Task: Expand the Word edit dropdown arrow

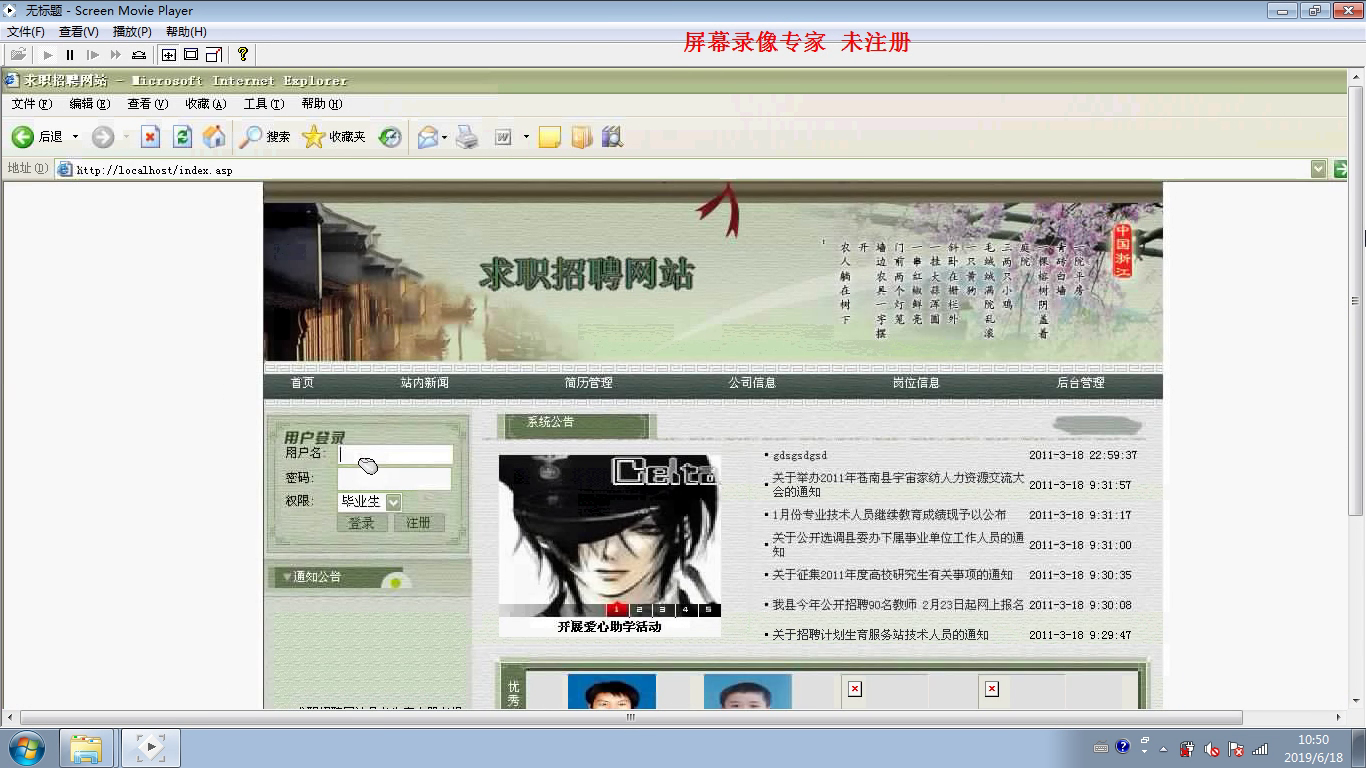Action: click(526, 137)
